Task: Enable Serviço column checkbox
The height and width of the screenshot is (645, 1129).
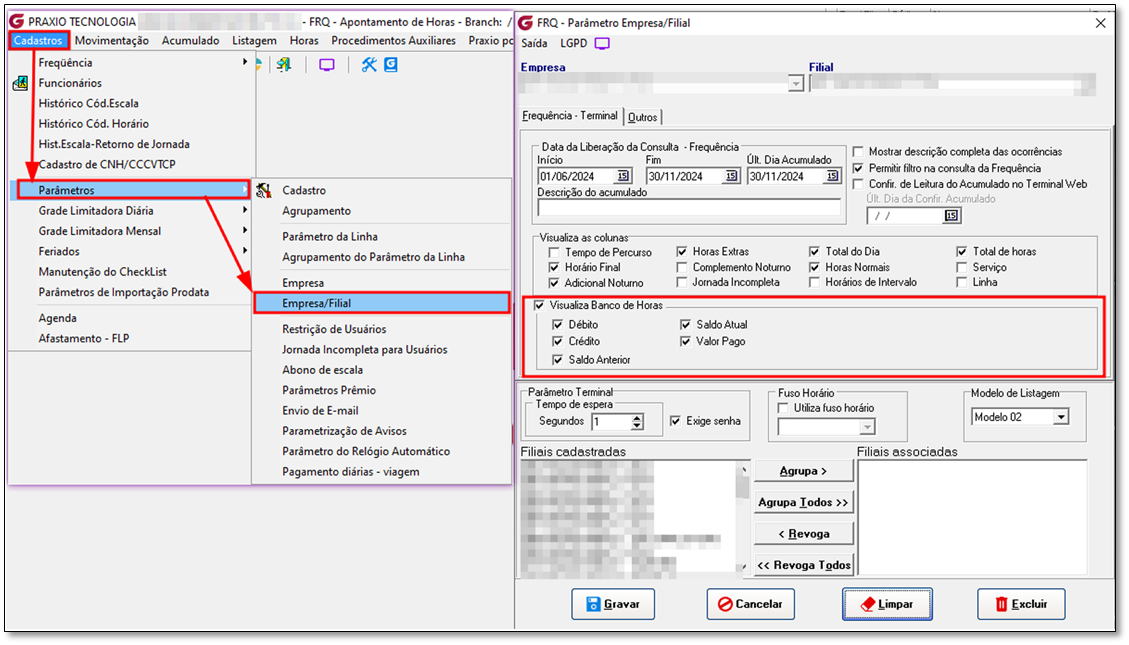Action: (x=962, y=267)
